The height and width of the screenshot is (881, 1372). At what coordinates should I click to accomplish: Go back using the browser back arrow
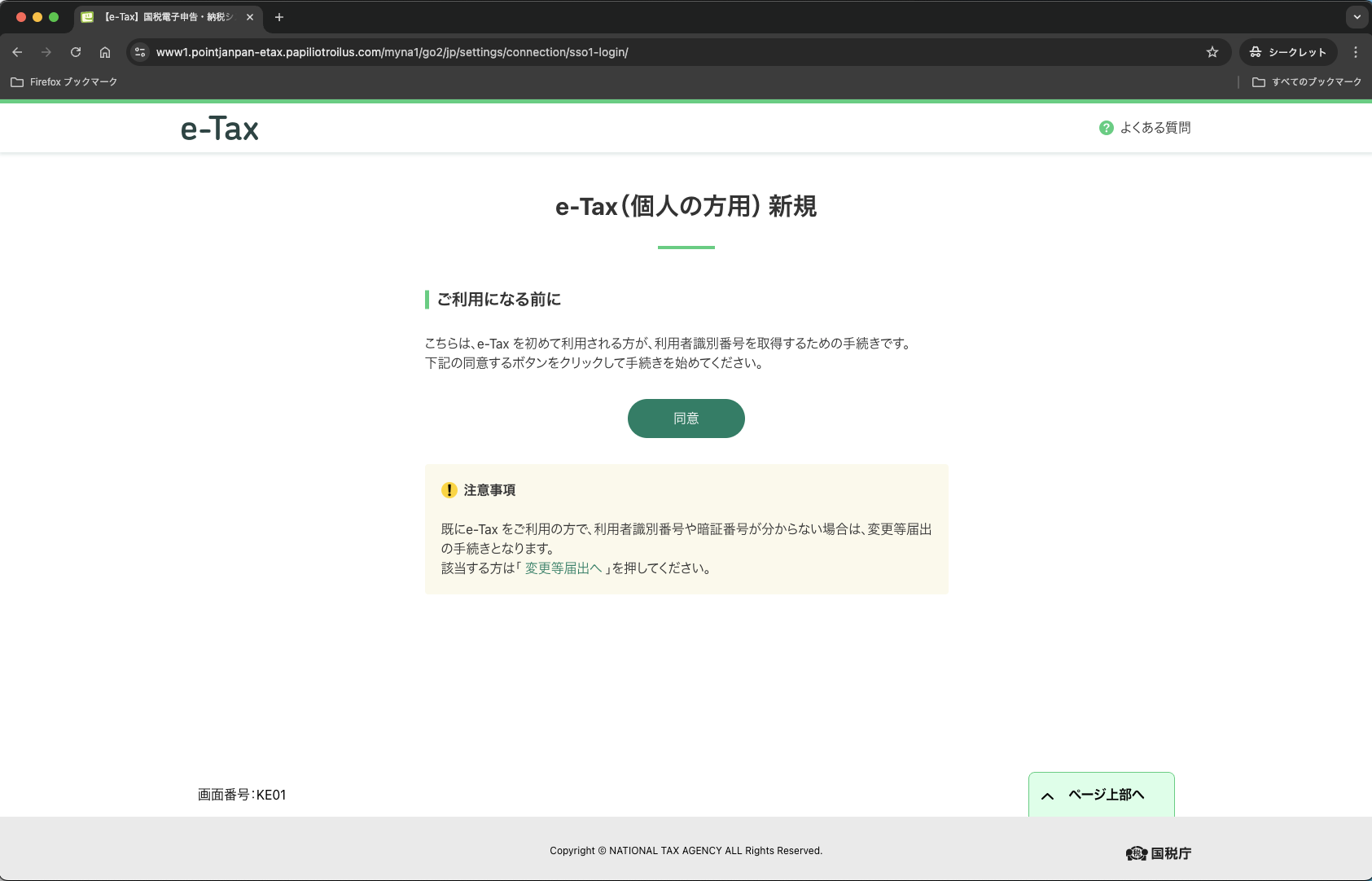click(17, 51)
